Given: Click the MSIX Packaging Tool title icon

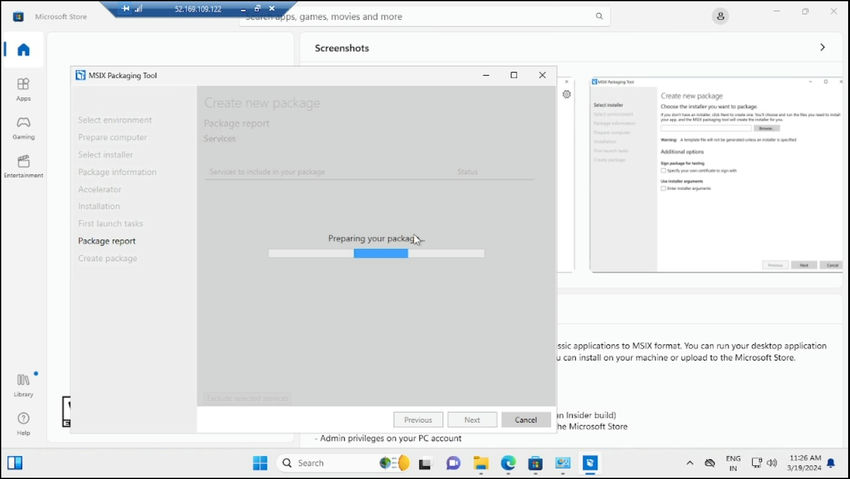Looking at the screenshot, I should click(81, 75).
